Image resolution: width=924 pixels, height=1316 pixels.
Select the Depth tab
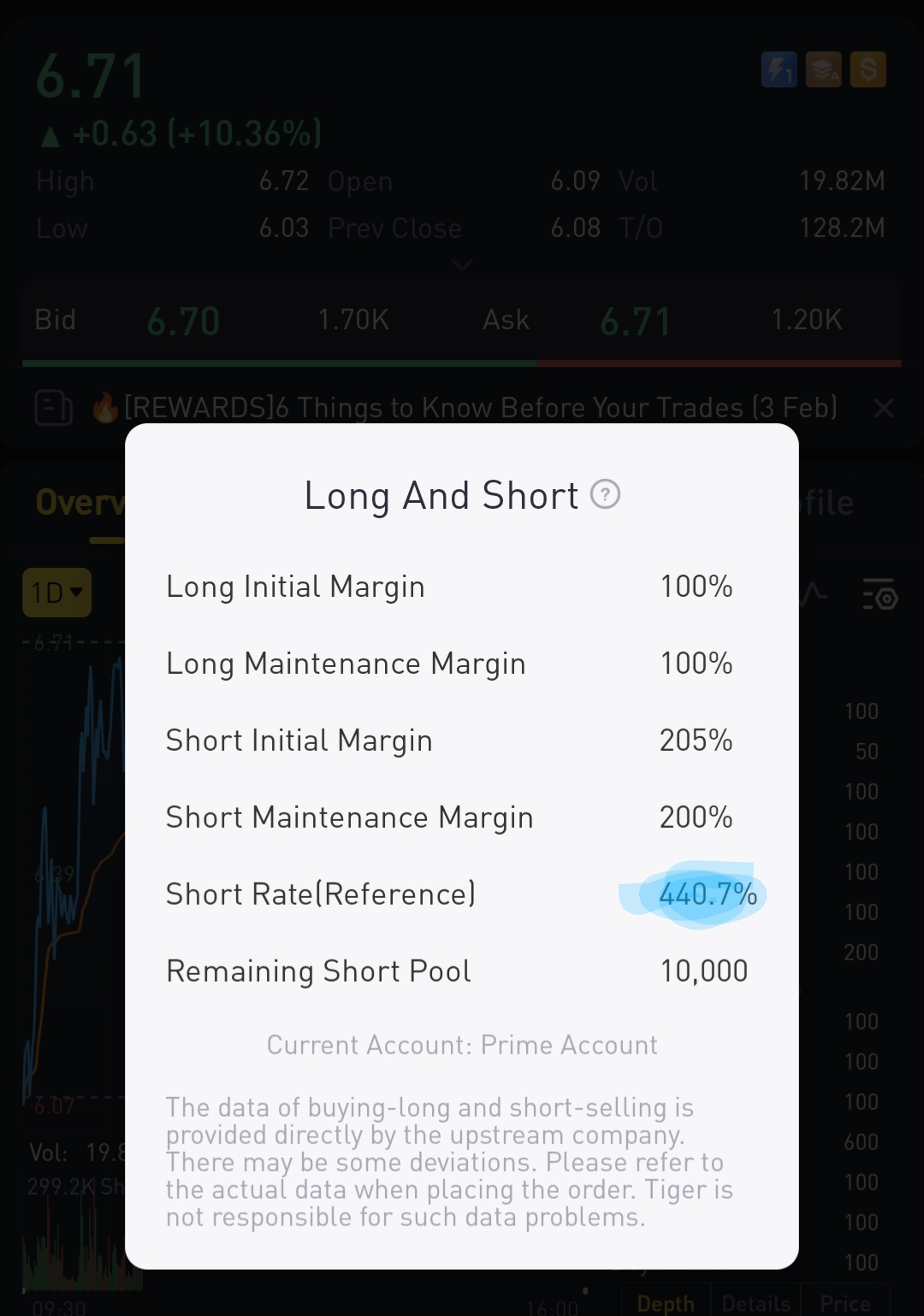click(666, 1302)
